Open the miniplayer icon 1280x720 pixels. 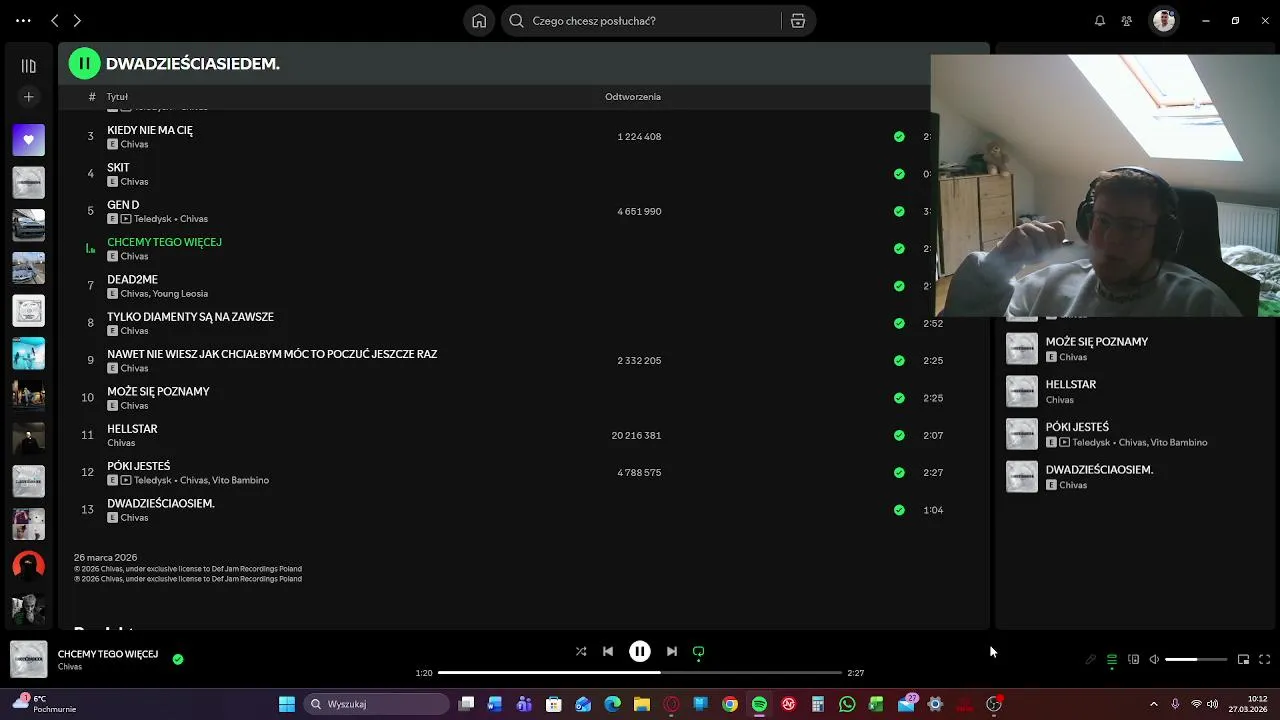click(x=1243, y=660)
